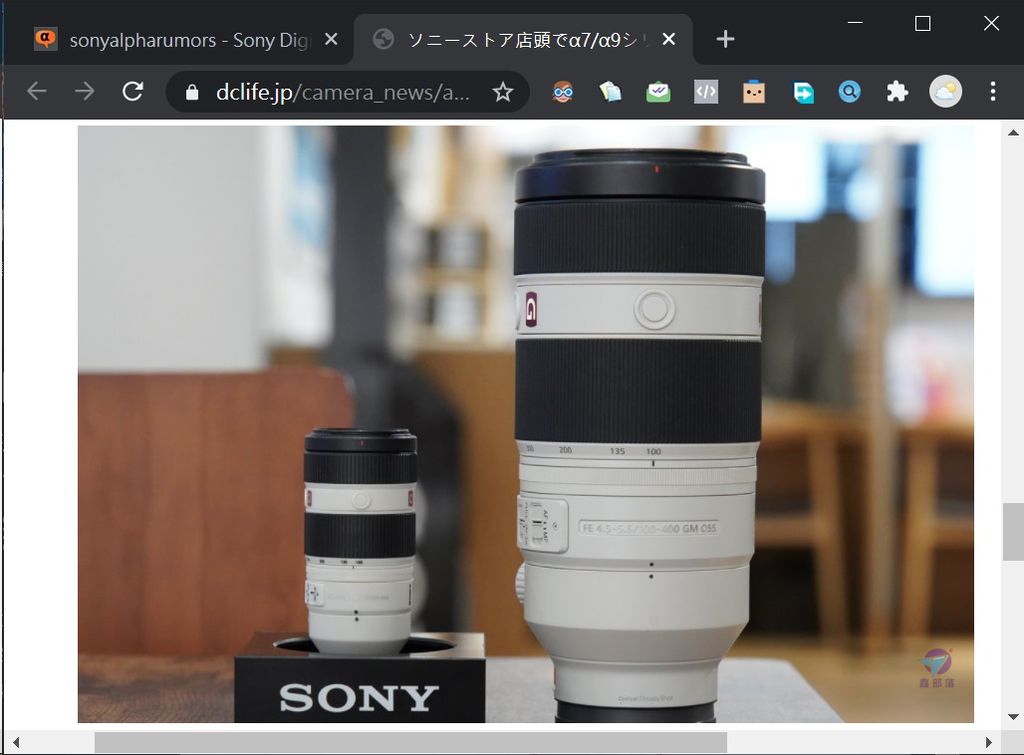Open a new browser tab

(725, 39)
